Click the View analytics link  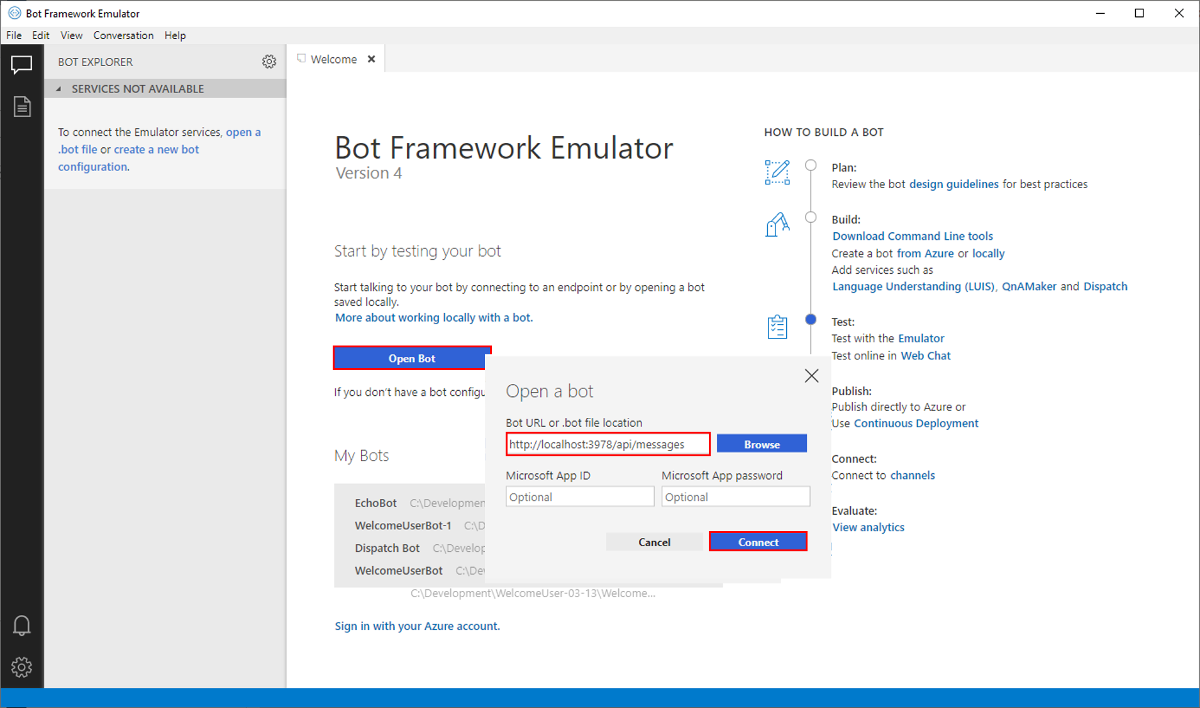(869, 527)
